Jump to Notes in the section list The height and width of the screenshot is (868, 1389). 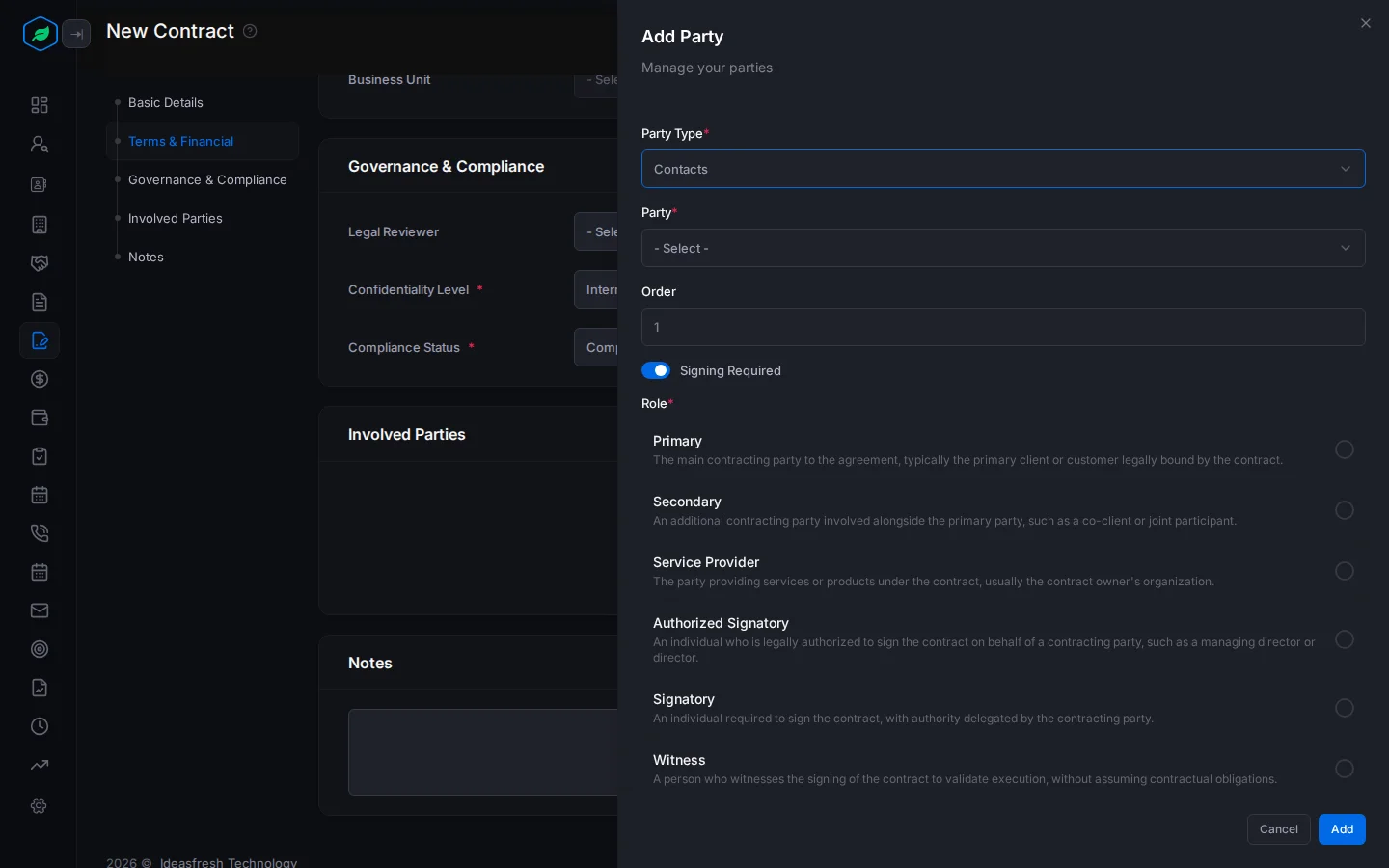[146, 257]
